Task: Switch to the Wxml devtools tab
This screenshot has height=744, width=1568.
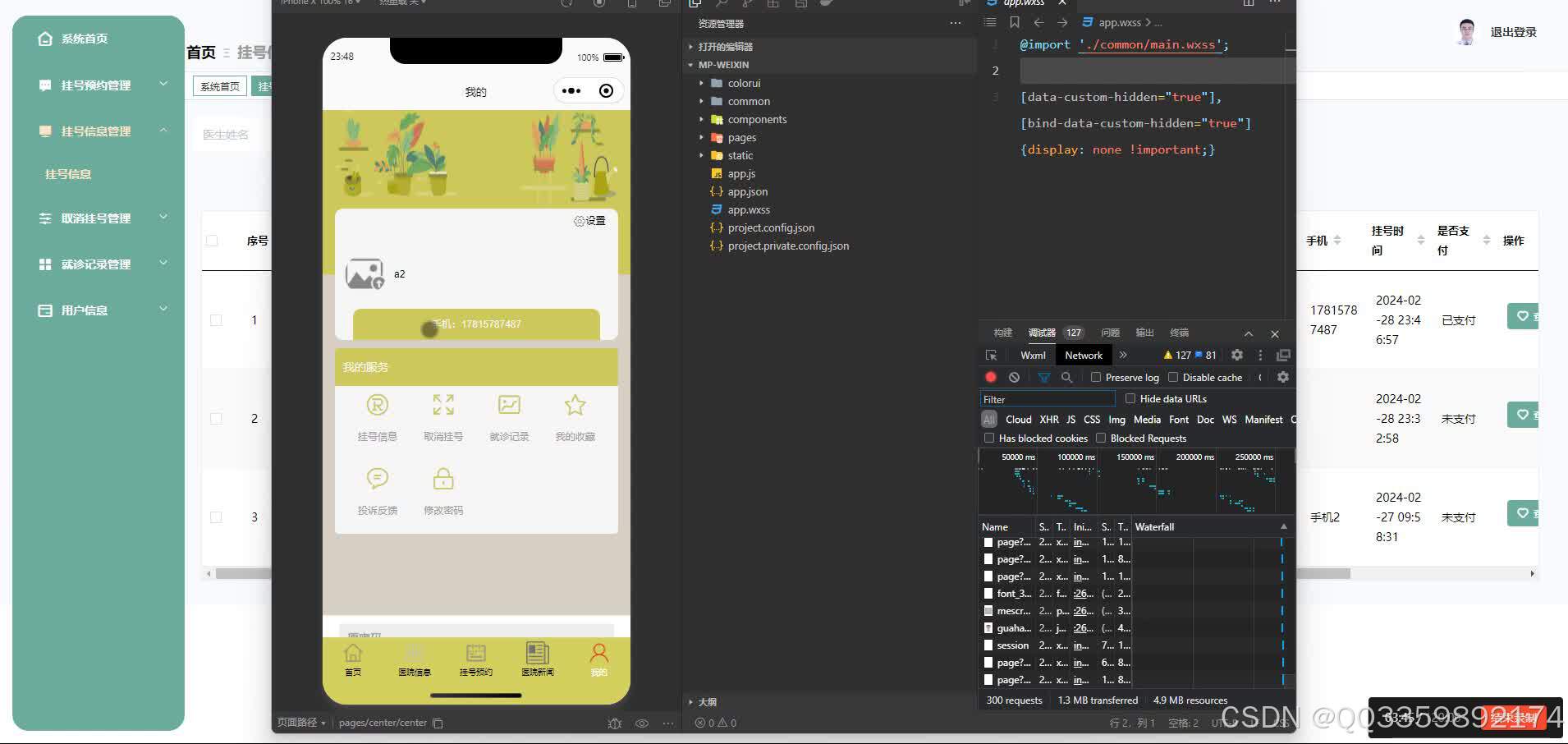Action: pyautogui.click(x=1033, y=355)
